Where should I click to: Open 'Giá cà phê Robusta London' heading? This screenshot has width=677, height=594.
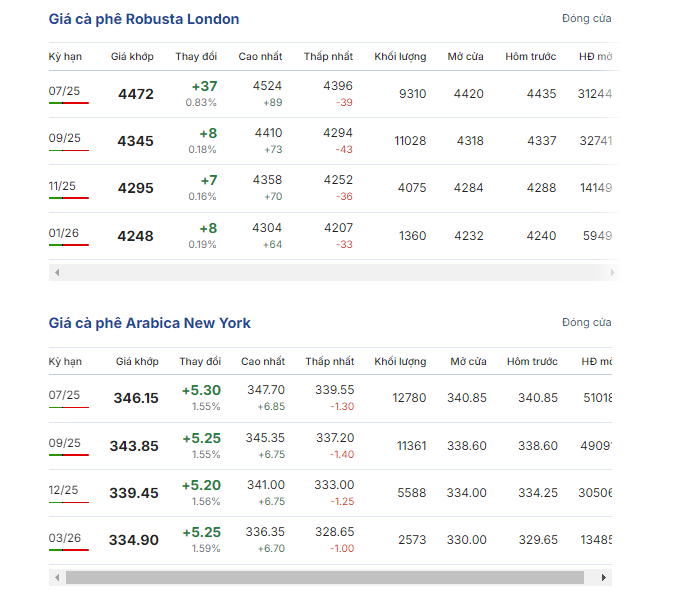[144, 19]
